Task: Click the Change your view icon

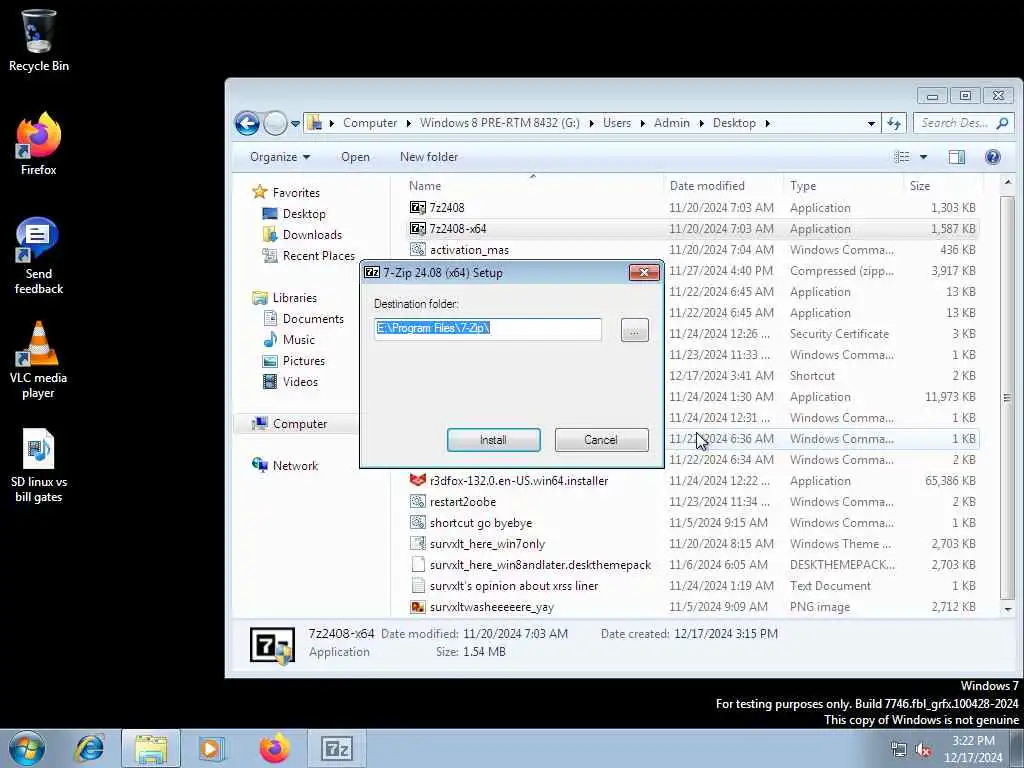Action: click(x=902, y=157)
